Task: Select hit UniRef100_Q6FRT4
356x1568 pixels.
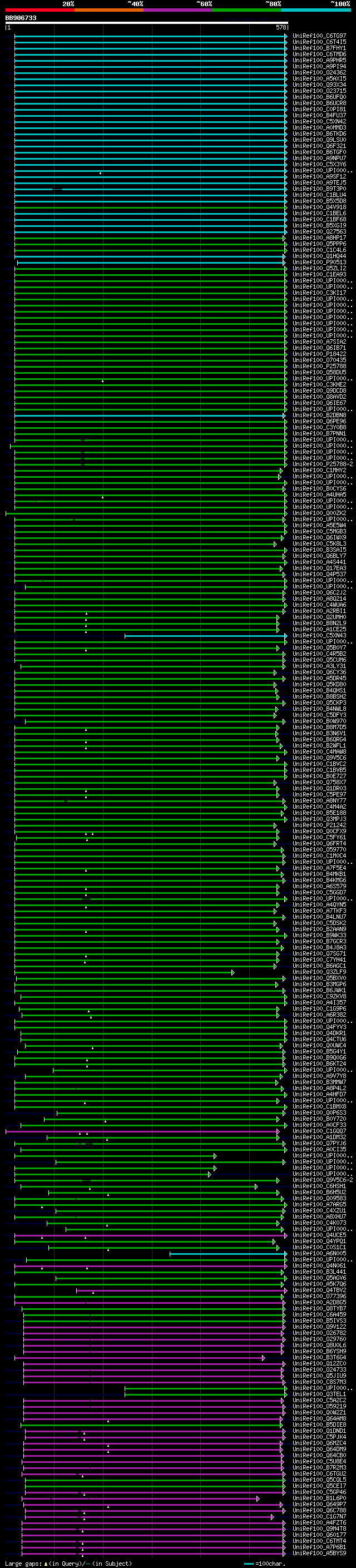Action: tap(319, 844)
